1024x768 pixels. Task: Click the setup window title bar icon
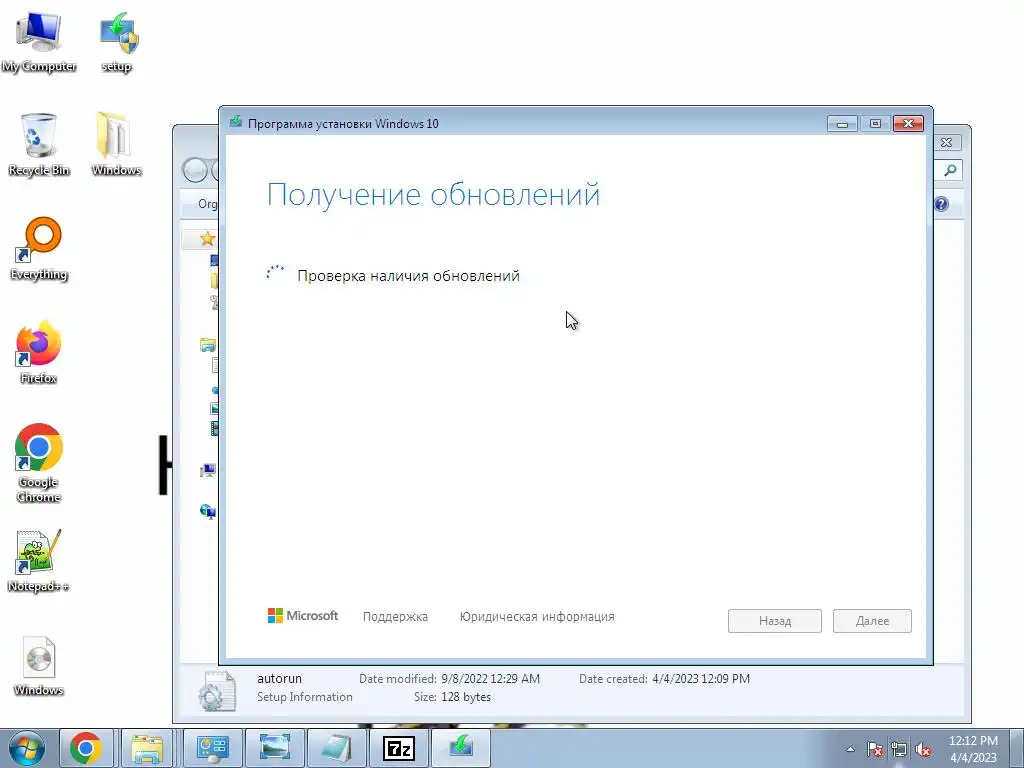(236, 122)
